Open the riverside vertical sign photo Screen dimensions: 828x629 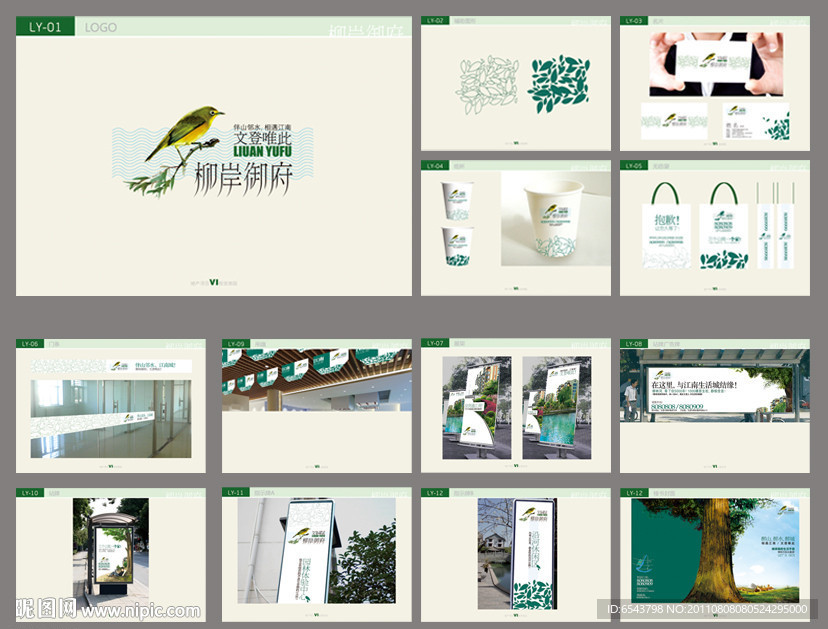click(518, 553)
